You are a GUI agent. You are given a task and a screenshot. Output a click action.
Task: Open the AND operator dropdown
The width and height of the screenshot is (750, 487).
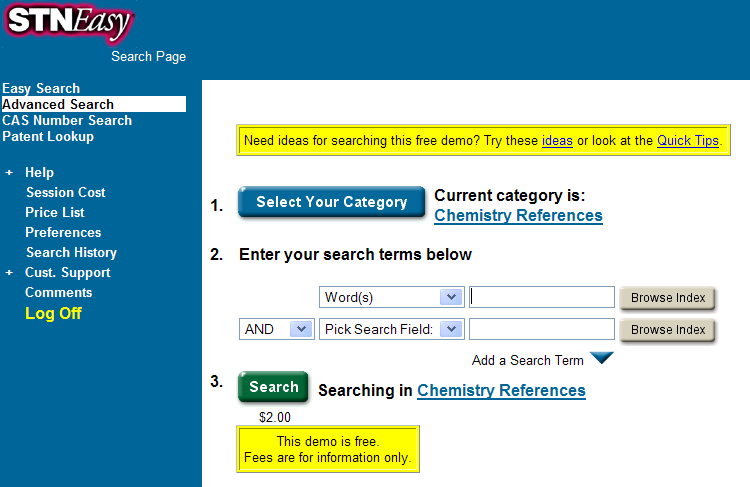[300, 329]
